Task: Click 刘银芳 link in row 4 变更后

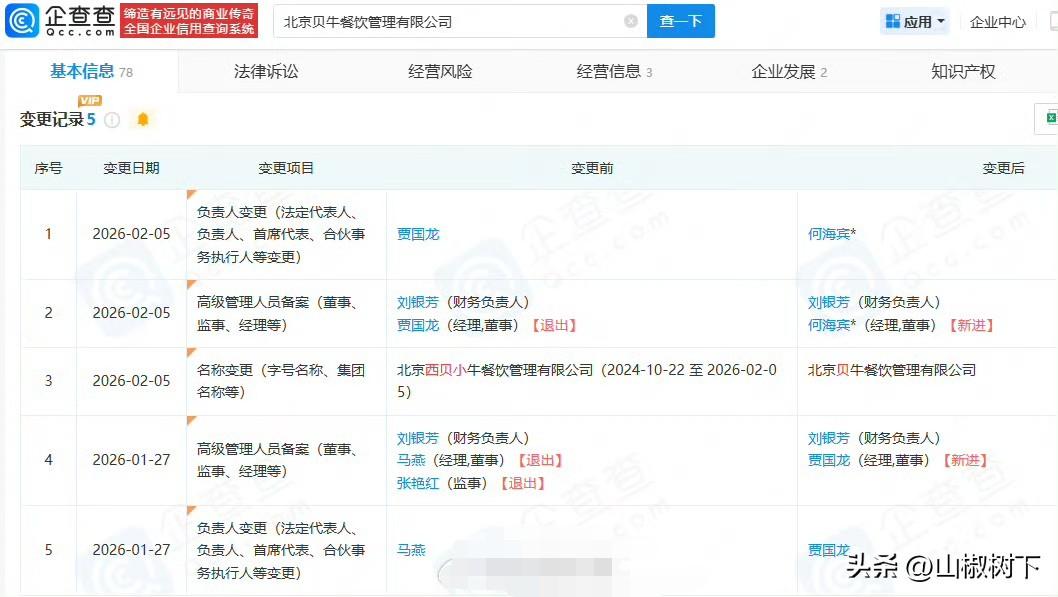Action: (x=829, y=438)
